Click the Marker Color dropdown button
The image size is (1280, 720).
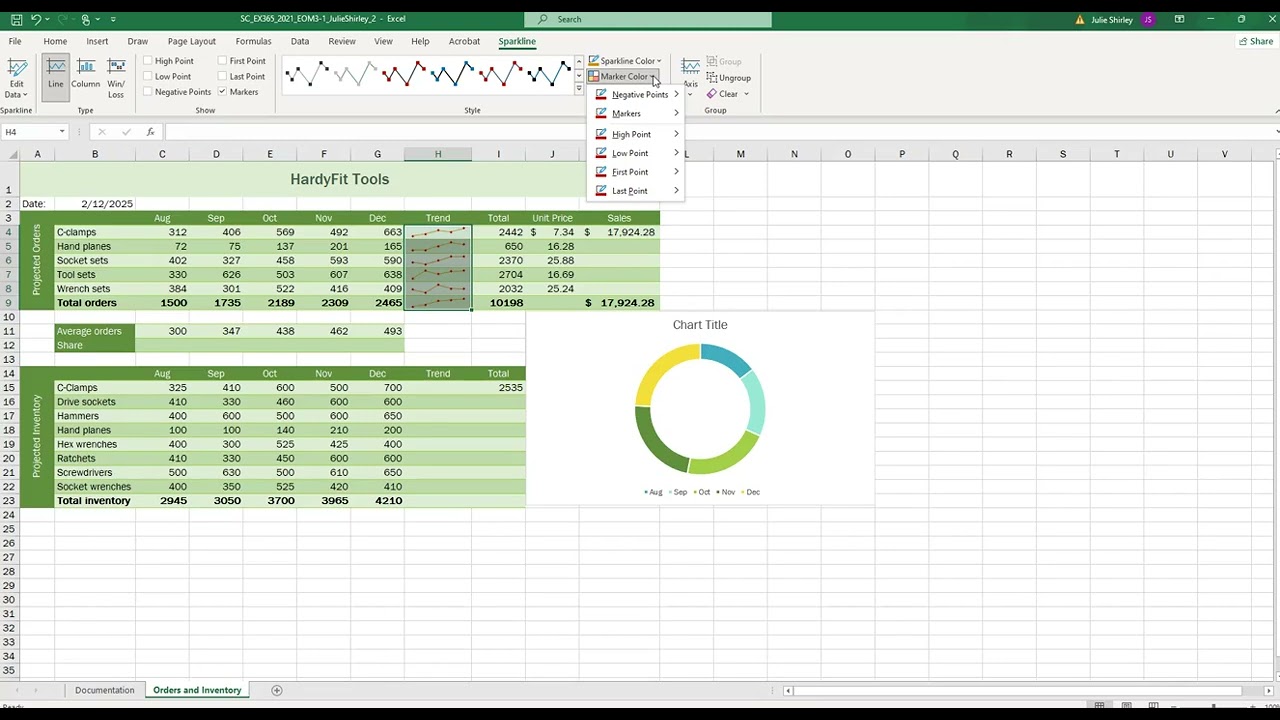click(x=622, y=77)
